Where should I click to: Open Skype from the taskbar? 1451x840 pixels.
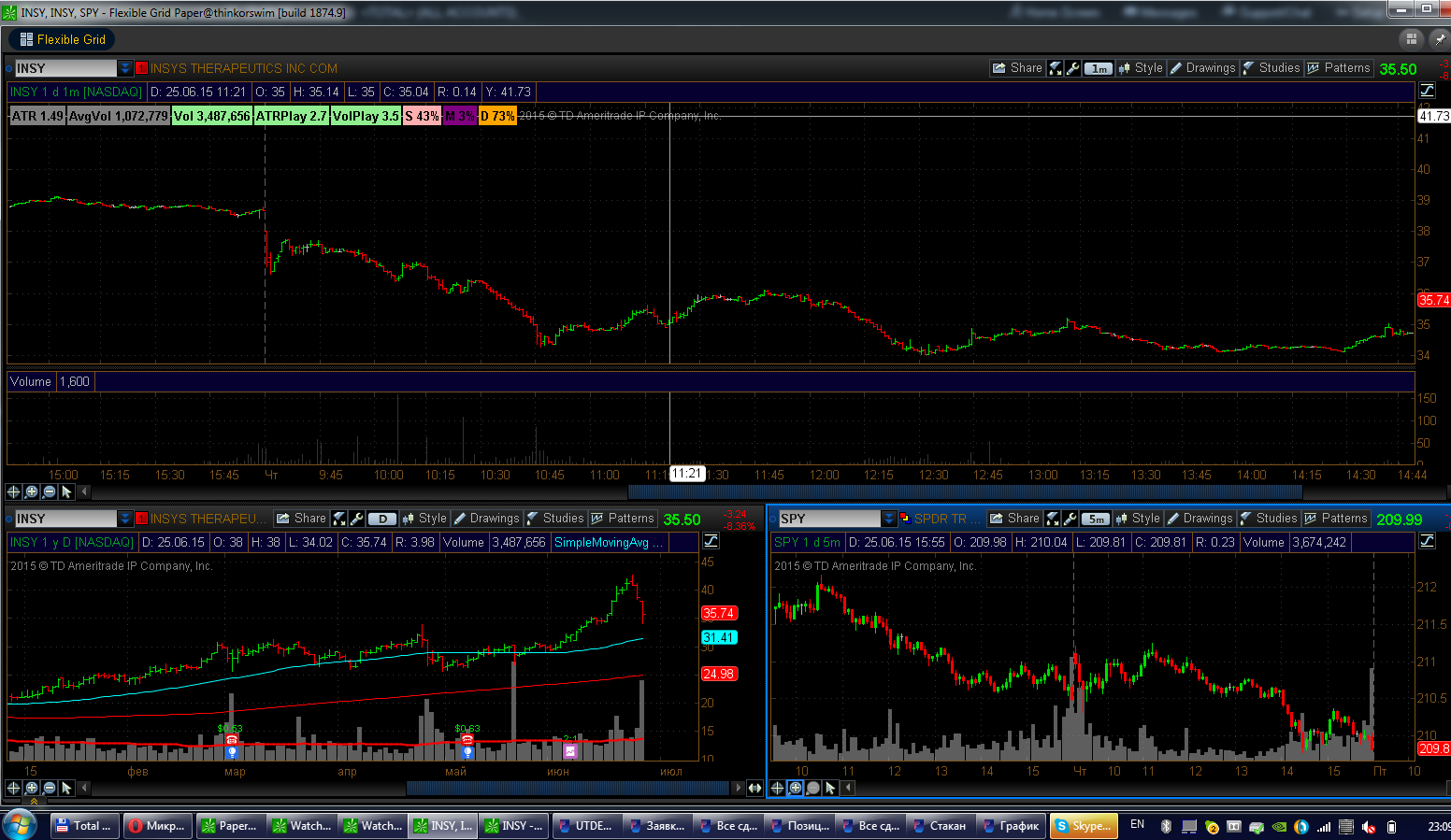pos(1085,825)
